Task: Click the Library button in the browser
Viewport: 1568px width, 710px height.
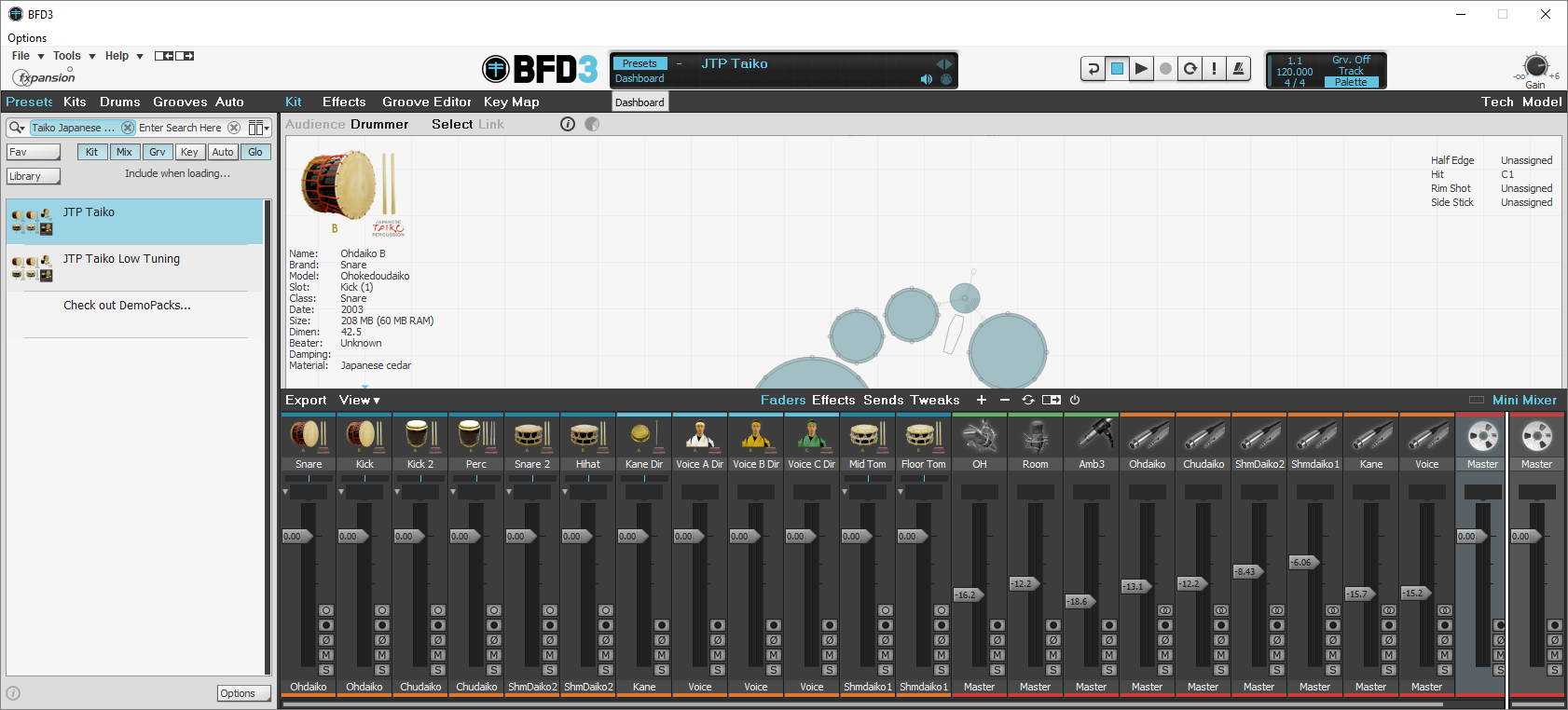Action: pyautogui.click(x=34, y=176)
